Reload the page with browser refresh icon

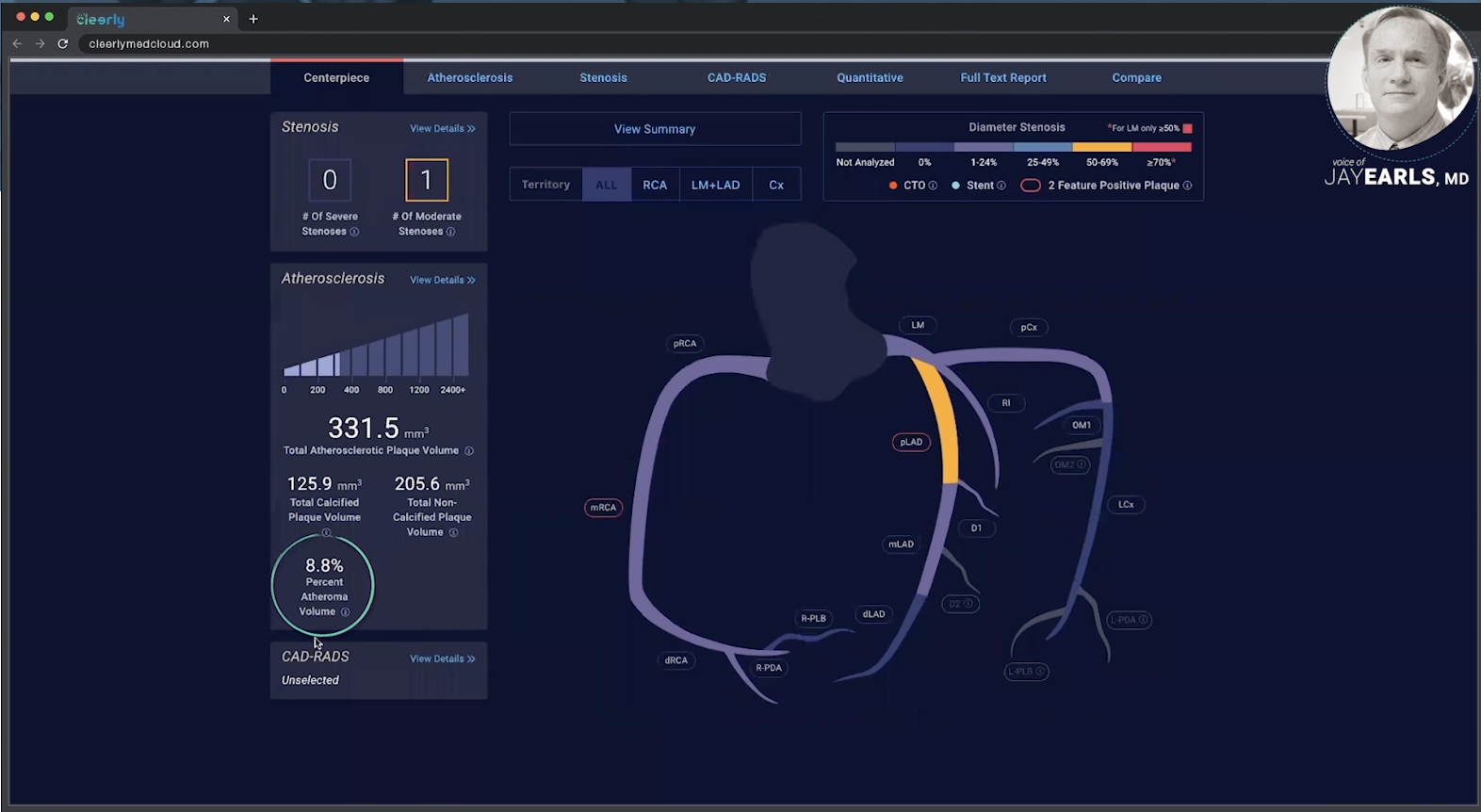(x=63, y=43)
